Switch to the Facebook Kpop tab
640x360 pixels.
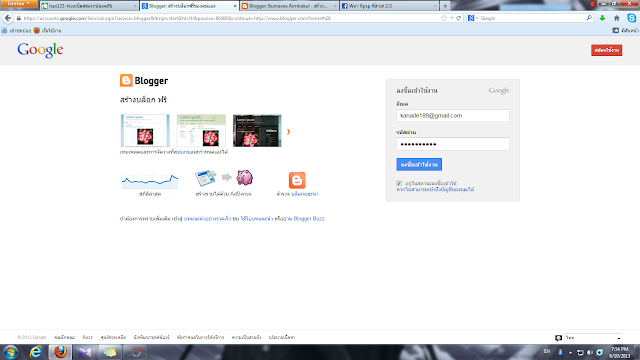pos(389,6)
